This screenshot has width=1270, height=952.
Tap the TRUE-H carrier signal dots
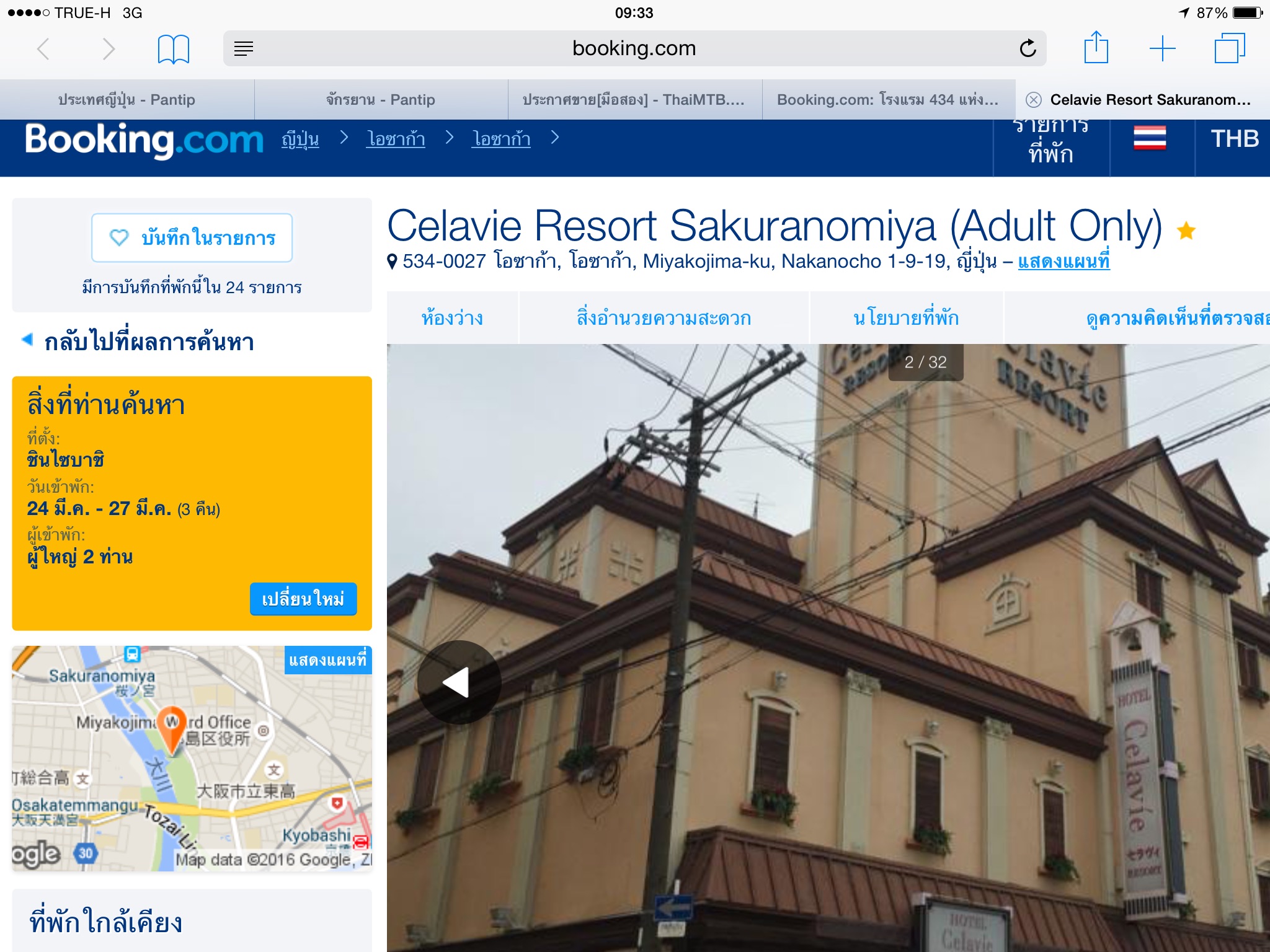[28, 12]
